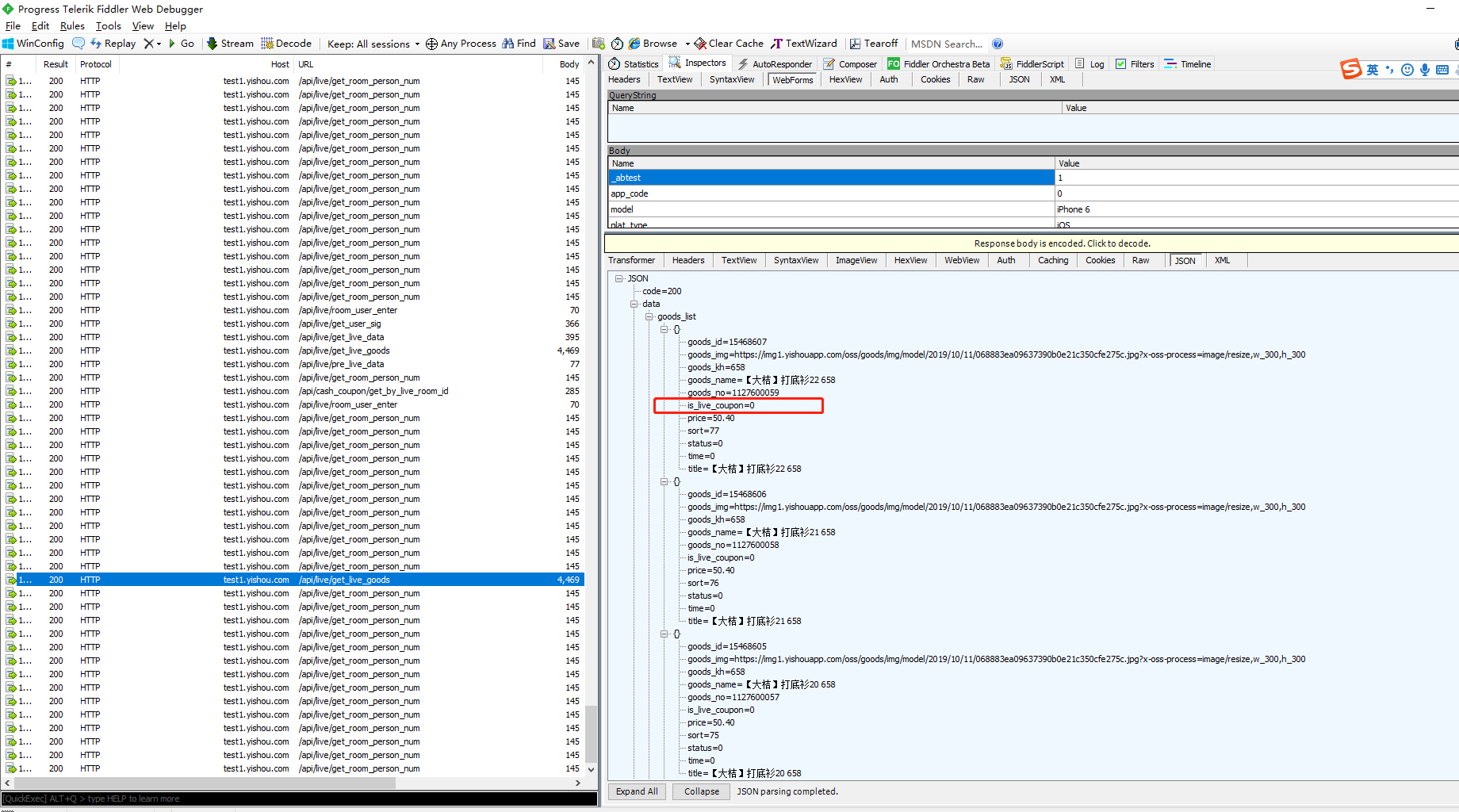Collapse the root JSON tree node
The image size is (1459, 812).
(x=619, y=278)
